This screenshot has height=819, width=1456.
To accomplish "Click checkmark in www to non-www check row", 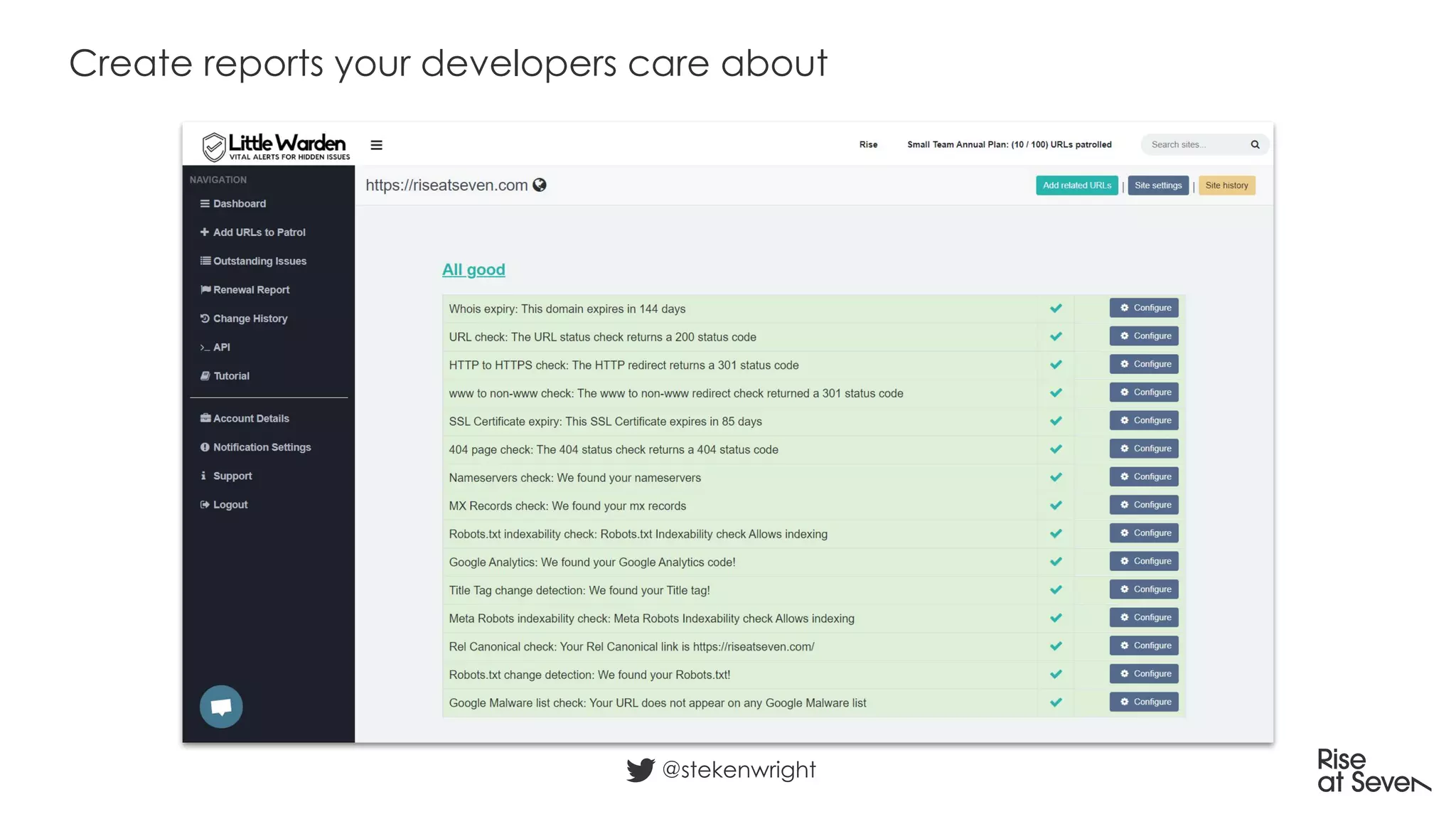I will (x=1056, y=393).
